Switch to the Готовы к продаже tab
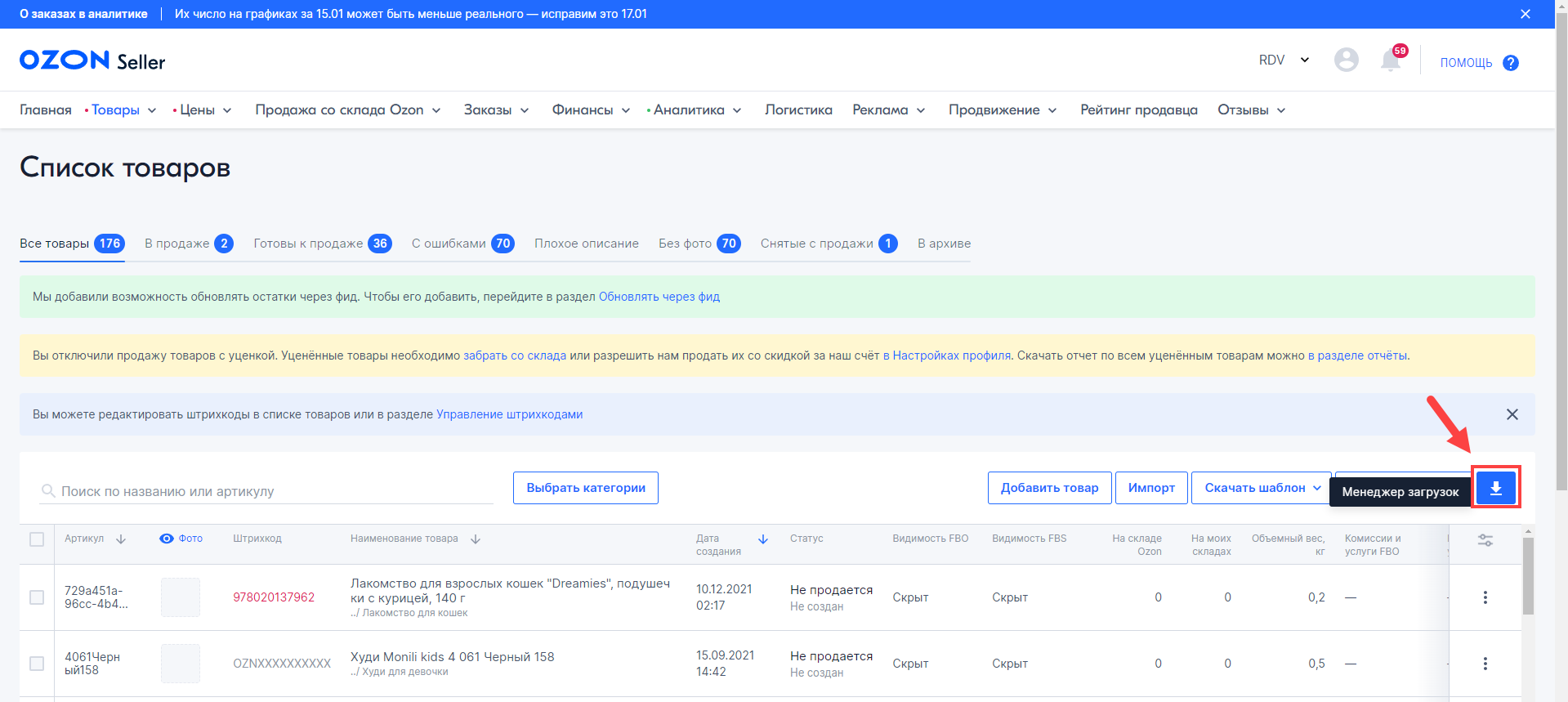Screen dimensions: 1568x702 pos(321,244)
